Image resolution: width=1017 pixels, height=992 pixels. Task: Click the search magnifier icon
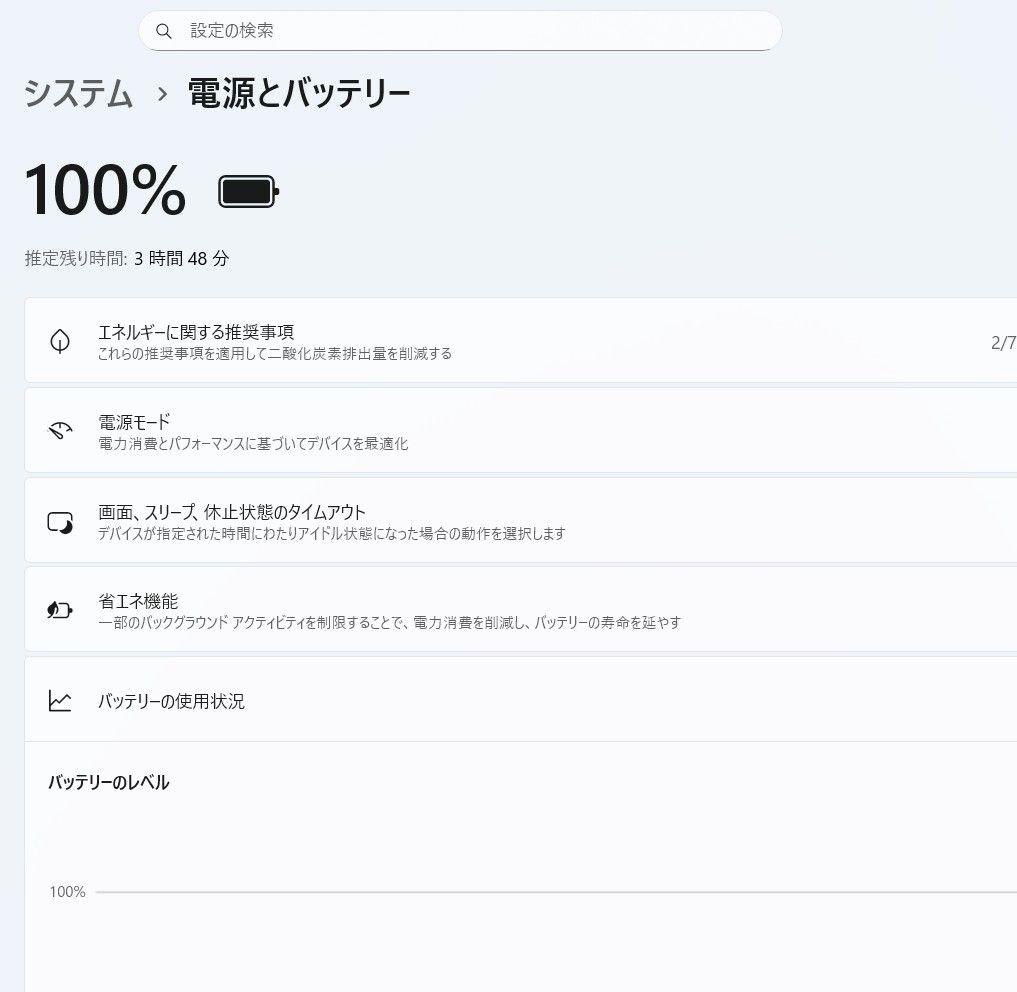click(164, 31)
